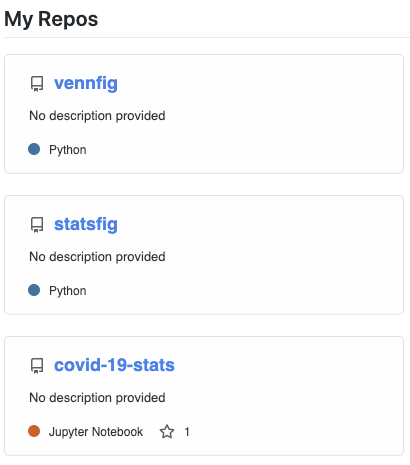410x465 pixels.
Task: Click covid-19-stats' No description provided text
Action: pos(97,398)
